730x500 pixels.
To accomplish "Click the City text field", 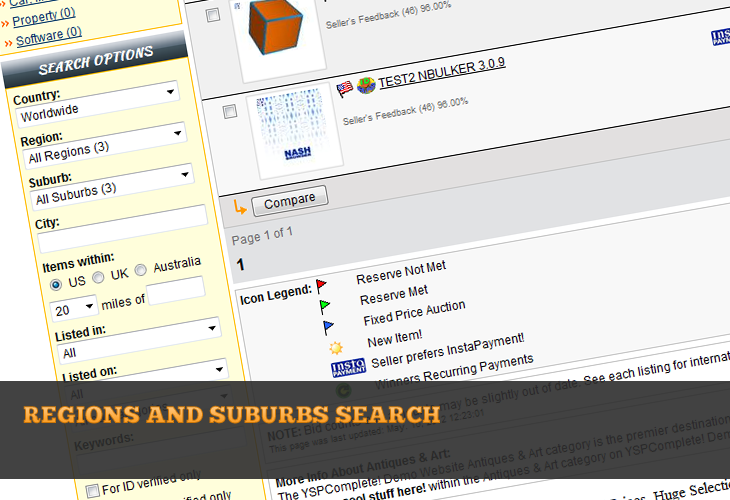I will click(x=122, y=229).
